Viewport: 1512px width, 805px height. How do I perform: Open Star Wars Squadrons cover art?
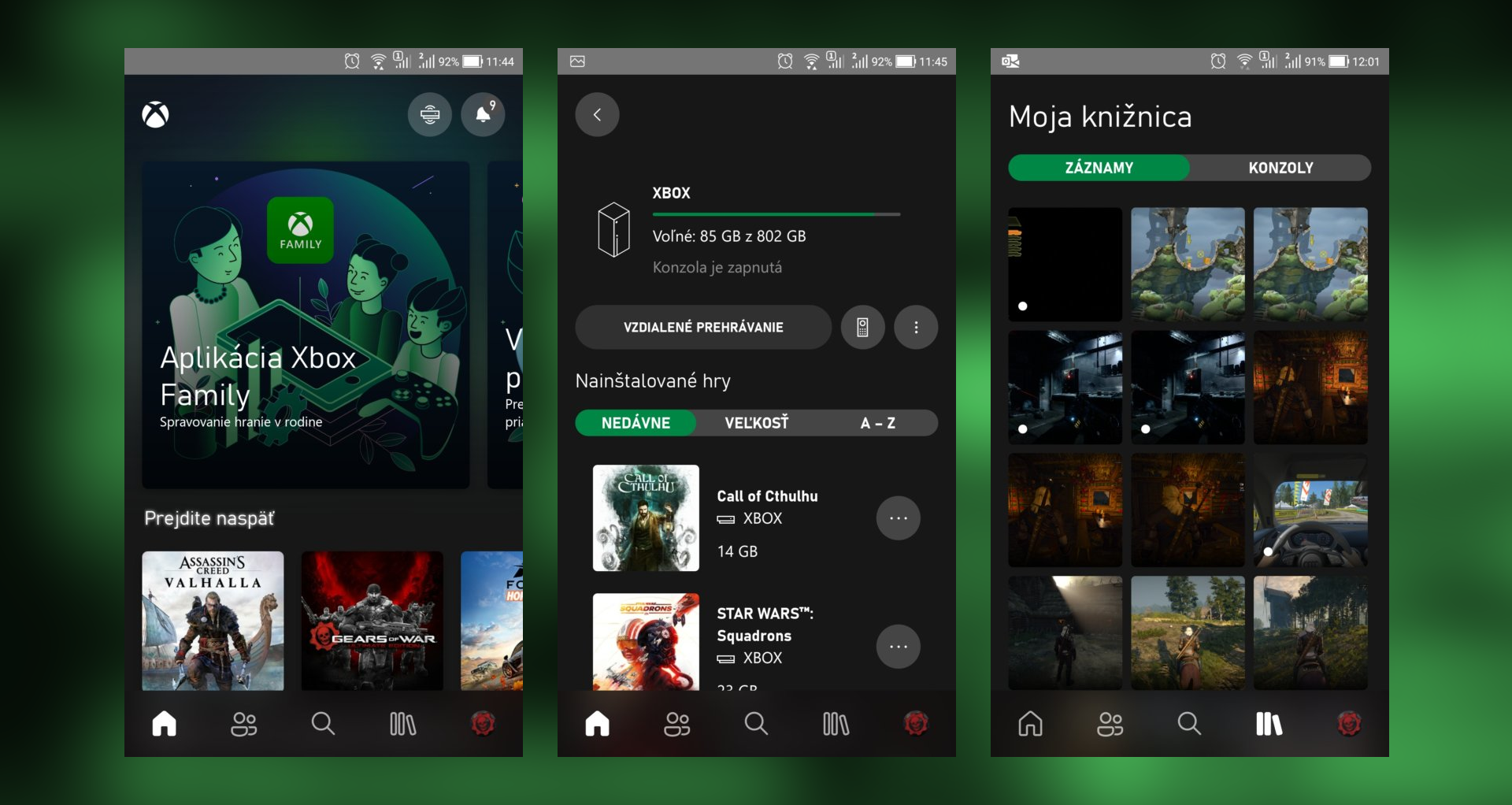point(646,642)
